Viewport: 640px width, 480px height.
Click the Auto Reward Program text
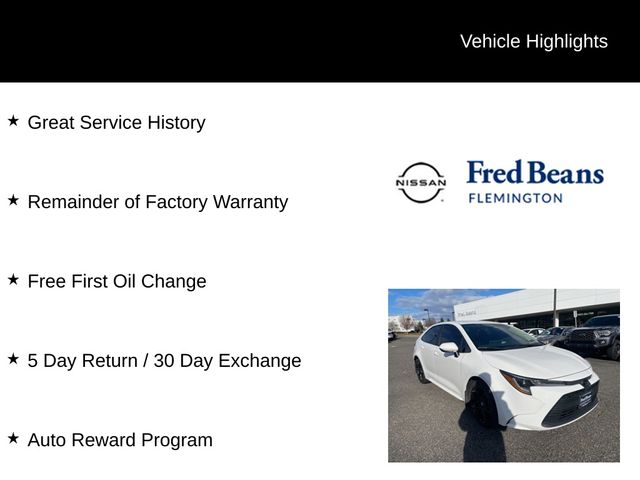120,440
